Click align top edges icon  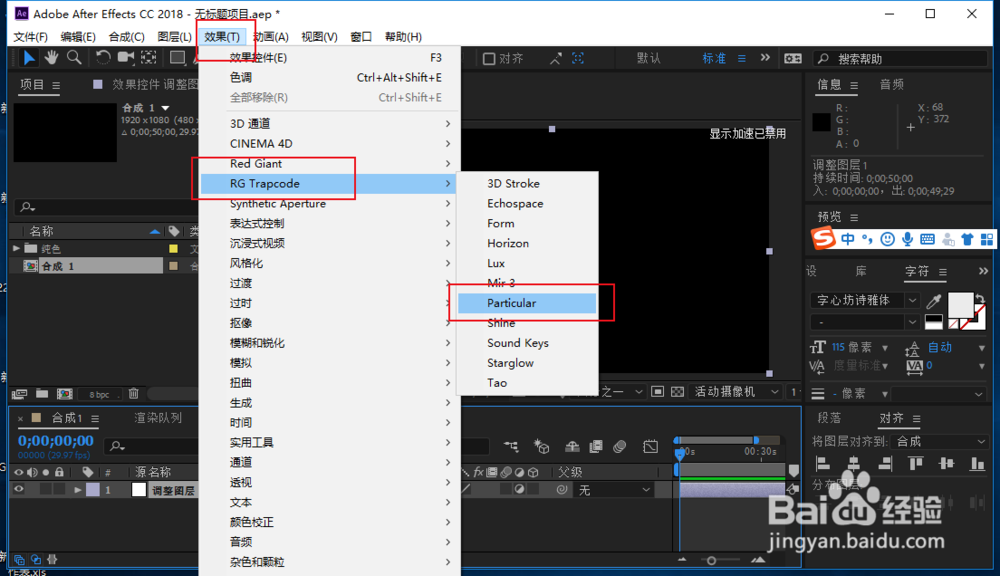click(915, 463)
